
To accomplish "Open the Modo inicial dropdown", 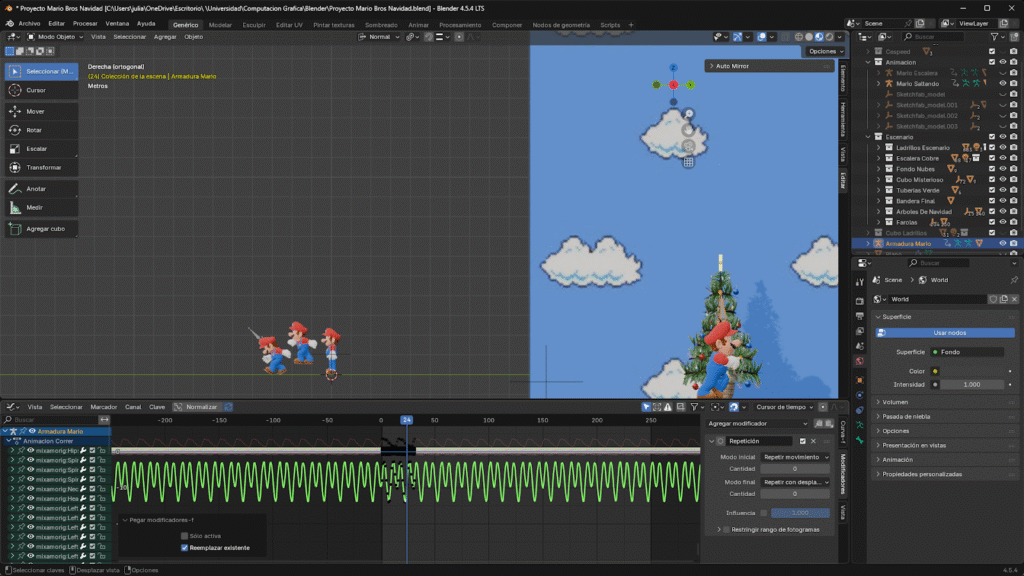I will (795, 456).
